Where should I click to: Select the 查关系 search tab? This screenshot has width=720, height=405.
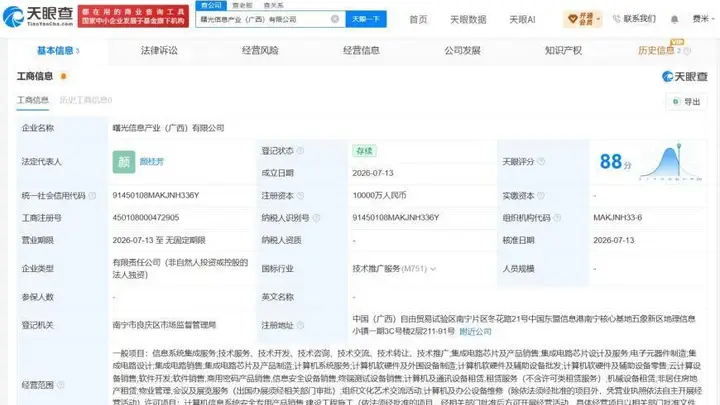click(274, 5)
